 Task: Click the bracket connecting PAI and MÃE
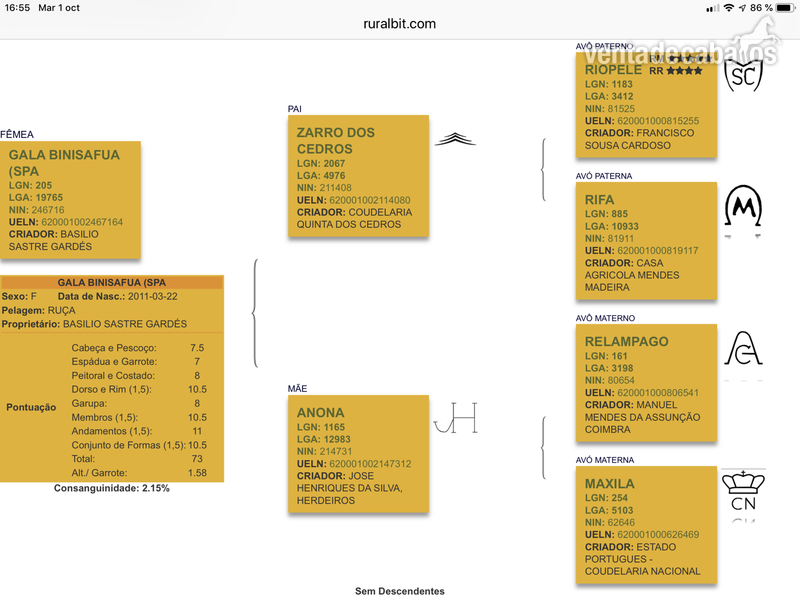click(x=255, y=313)
